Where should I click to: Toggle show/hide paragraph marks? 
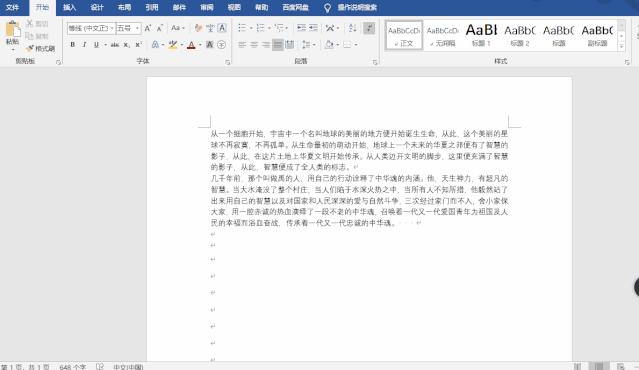[369, 28]
